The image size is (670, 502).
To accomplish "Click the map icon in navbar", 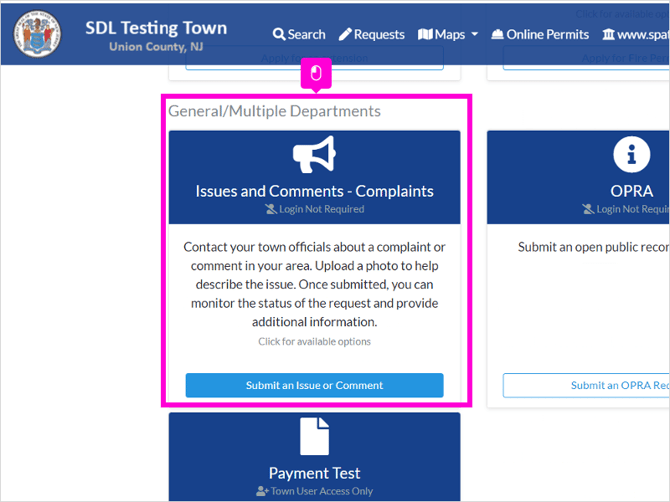I will tap(425, 34).
